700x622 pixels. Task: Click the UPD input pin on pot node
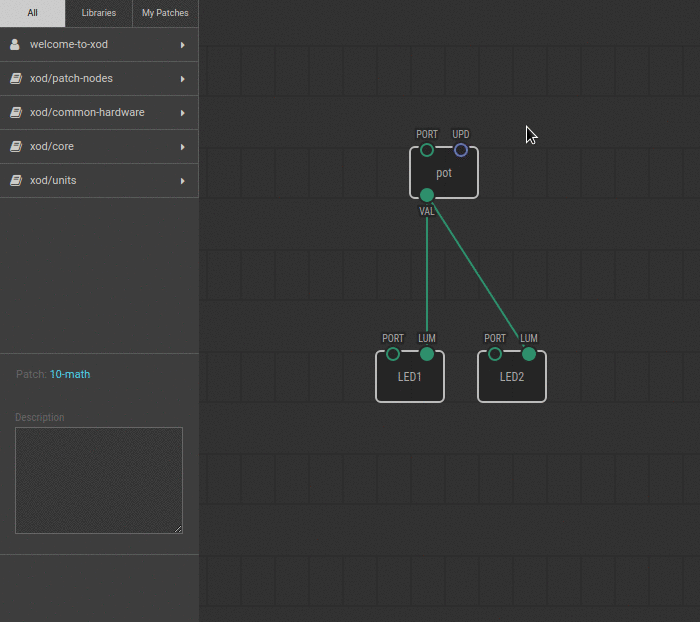click(x=461, y=150)
